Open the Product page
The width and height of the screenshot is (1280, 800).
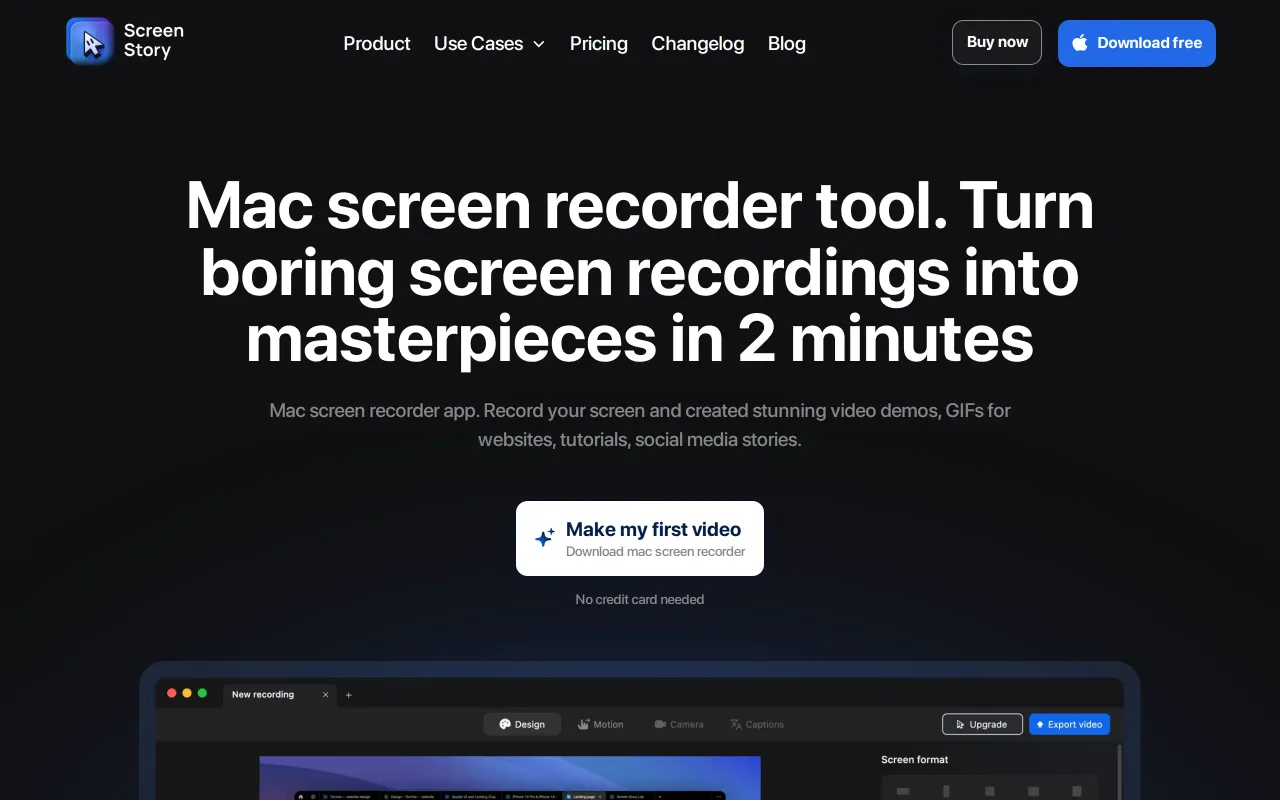point(377,43)
